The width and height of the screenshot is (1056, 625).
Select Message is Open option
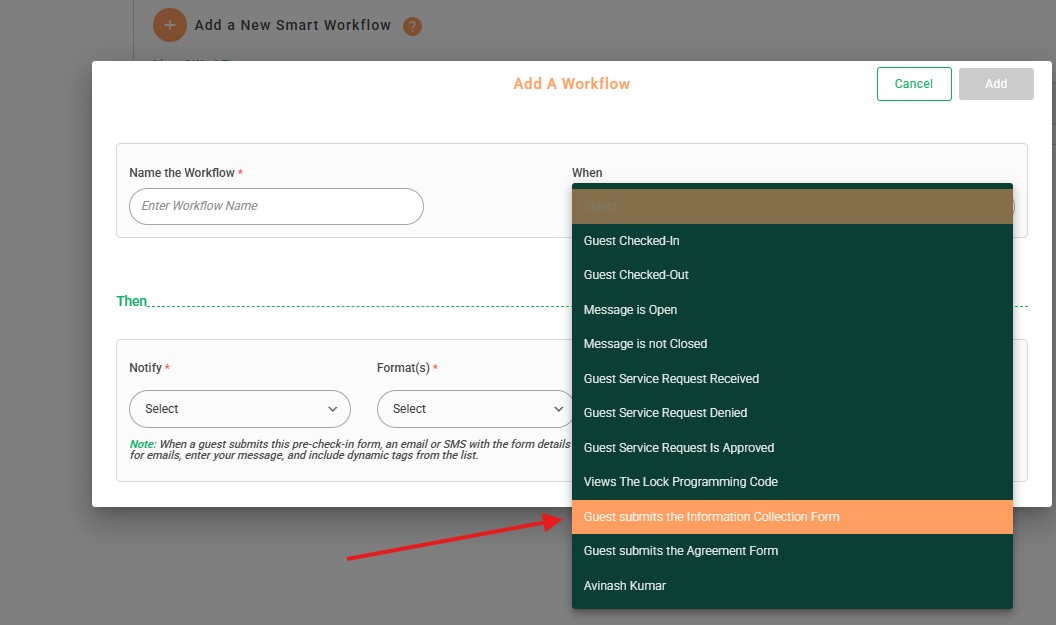[792, 310]
